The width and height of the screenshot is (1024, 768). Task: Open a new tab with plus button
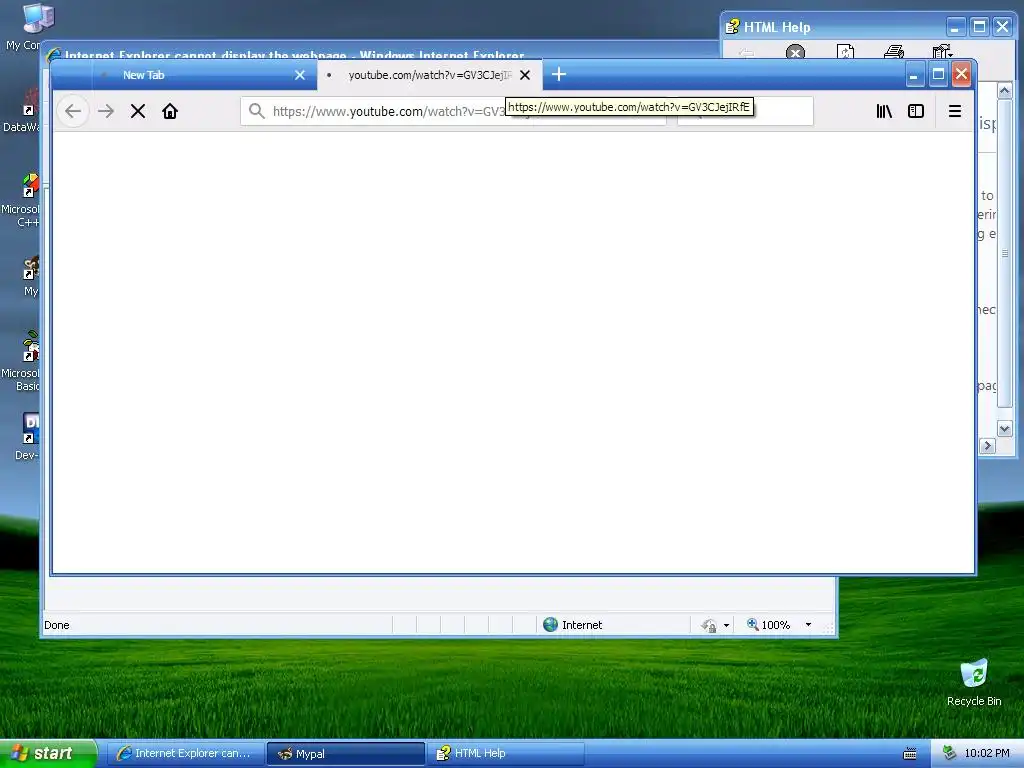click(558, 74)
